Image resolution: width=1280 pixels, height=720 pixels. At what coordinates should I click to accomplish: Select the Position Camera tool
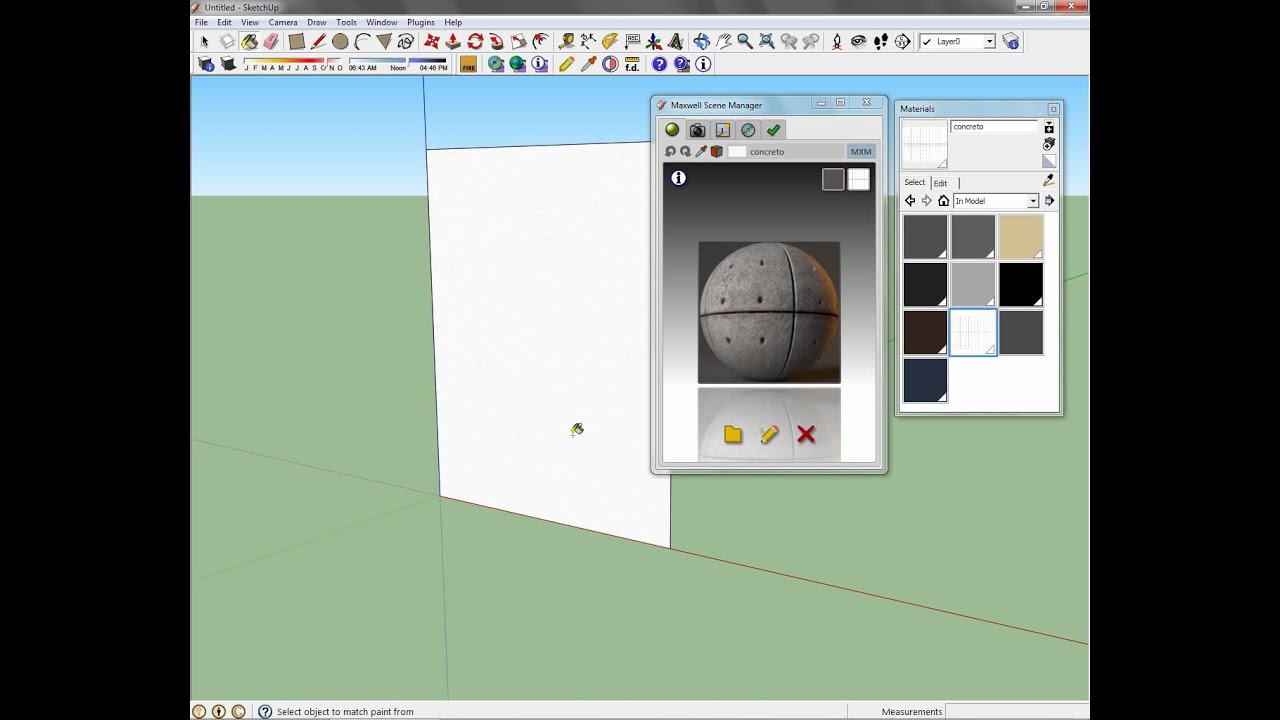837,42
